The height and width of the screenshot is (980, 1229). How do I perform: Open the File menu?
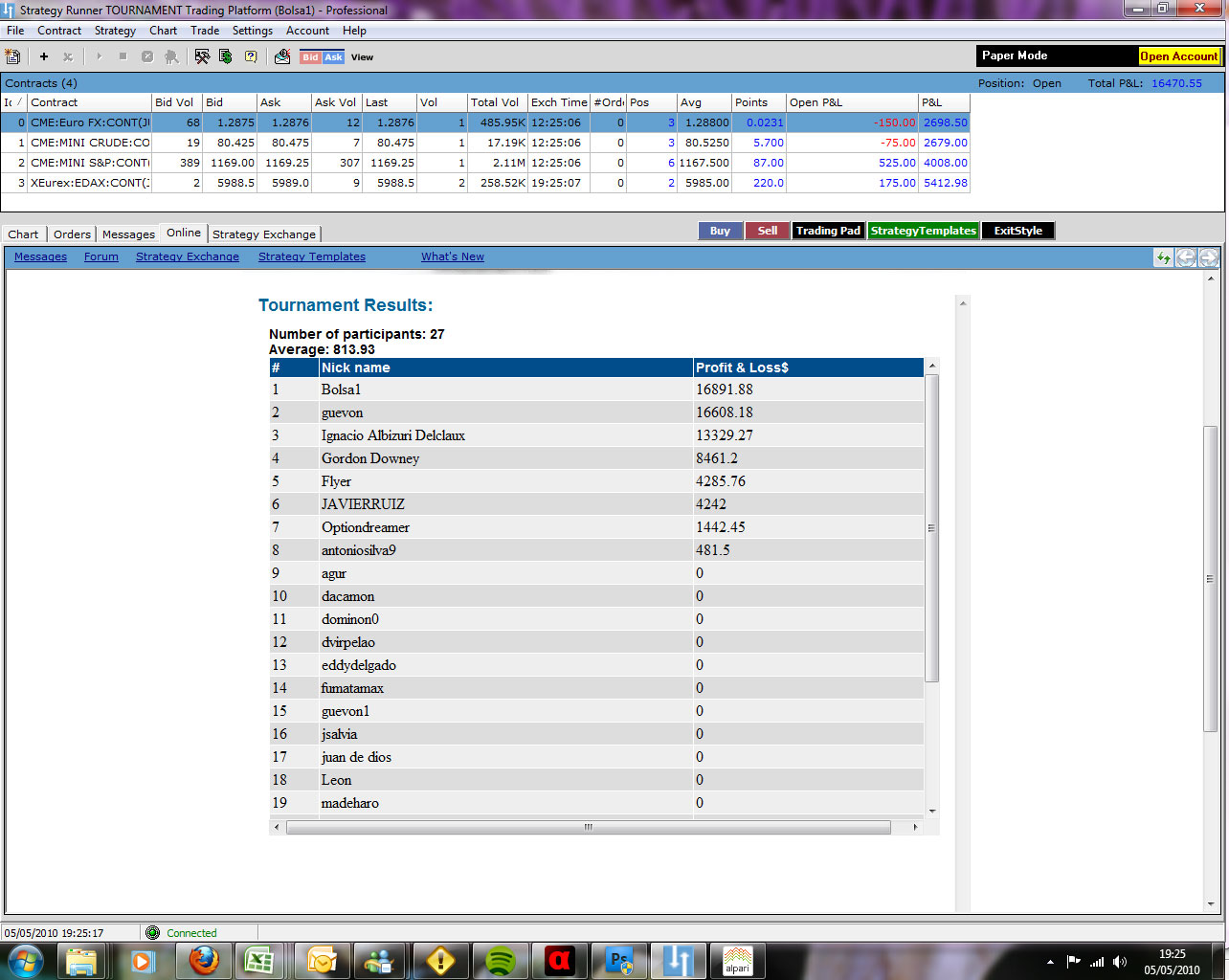click(15, 31)
